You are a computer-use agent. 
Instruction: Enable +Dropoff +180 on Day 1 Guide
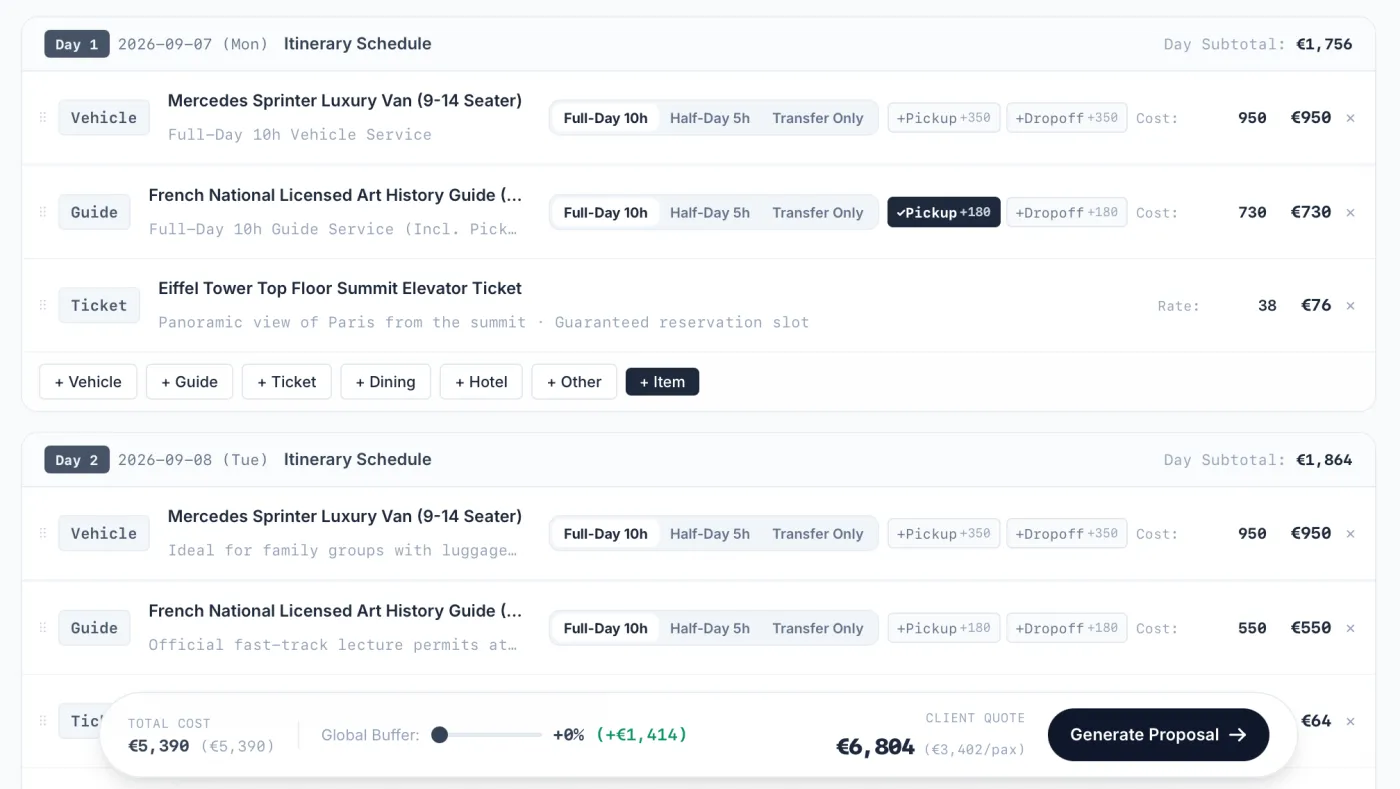coord(1067,212)
